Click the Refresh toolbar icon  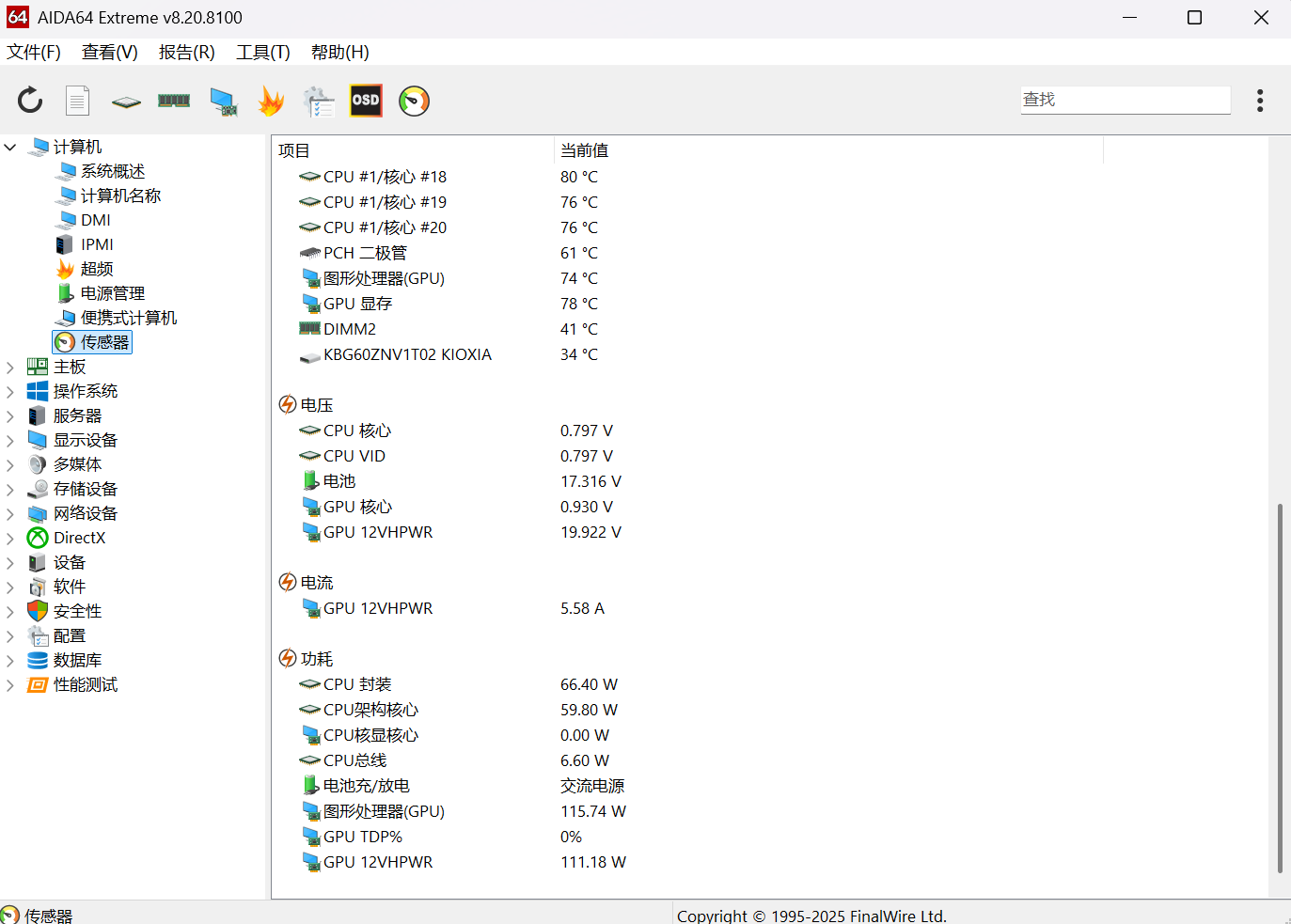coord(30,101)
